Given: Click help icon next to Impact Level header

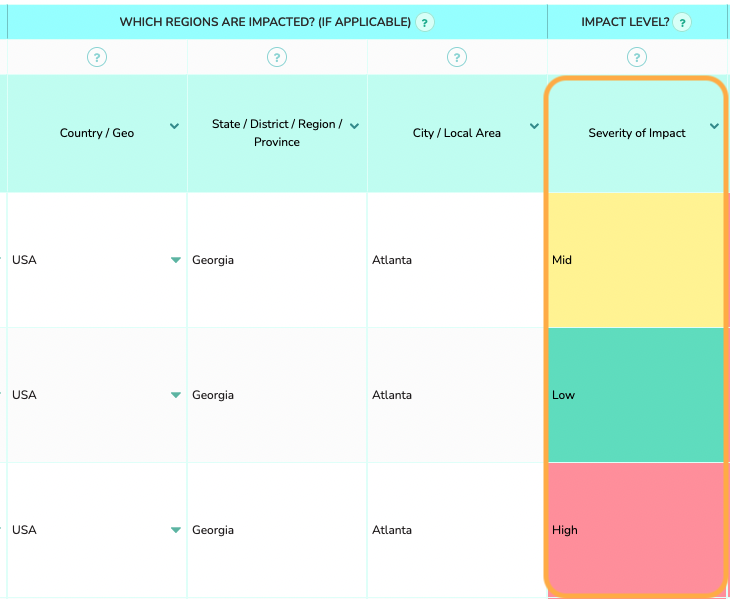Looking at the screenshot, I should (x=682, y=22).
